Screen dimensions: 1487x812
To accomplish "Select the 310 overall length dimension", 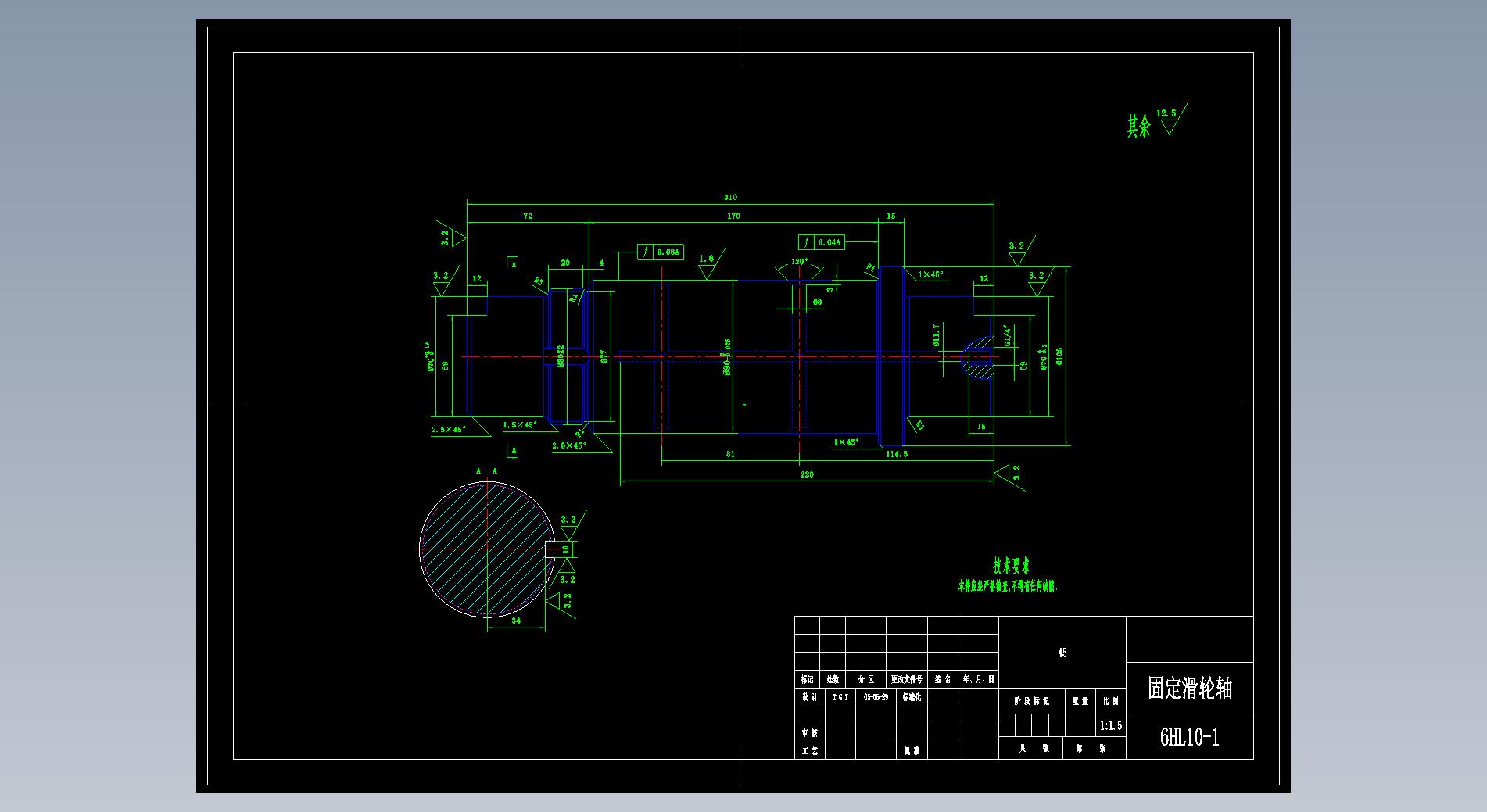I will [730, 198].
